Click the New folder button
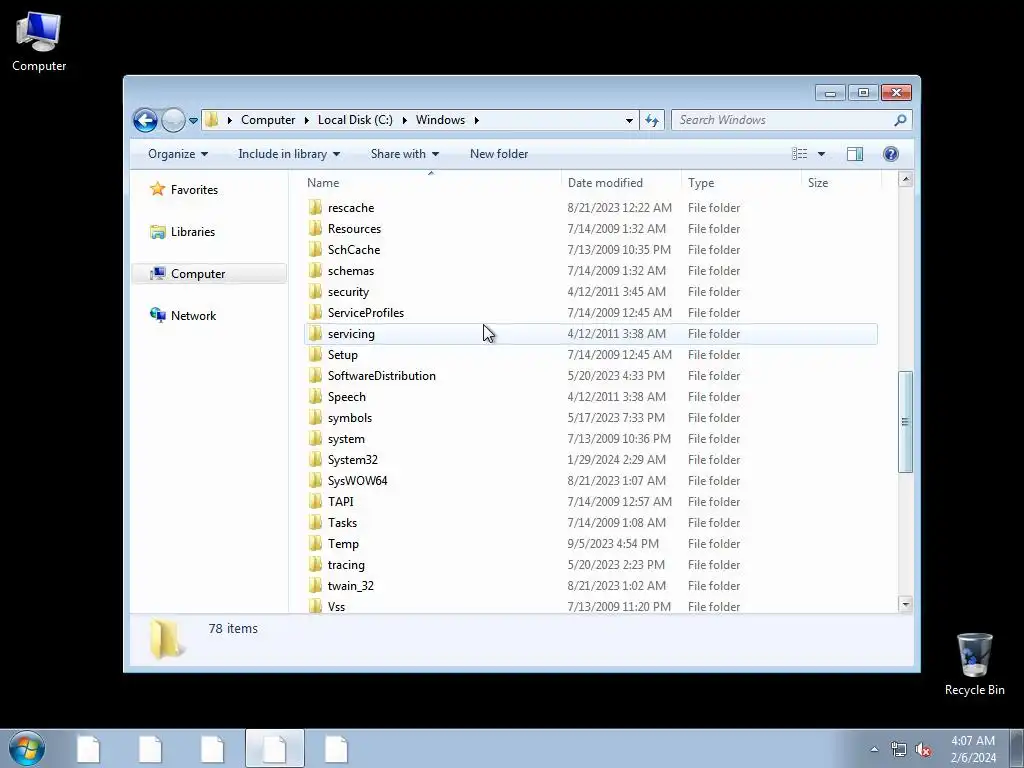The height and width of the screenshot is (768, 1024). (499, 154)
